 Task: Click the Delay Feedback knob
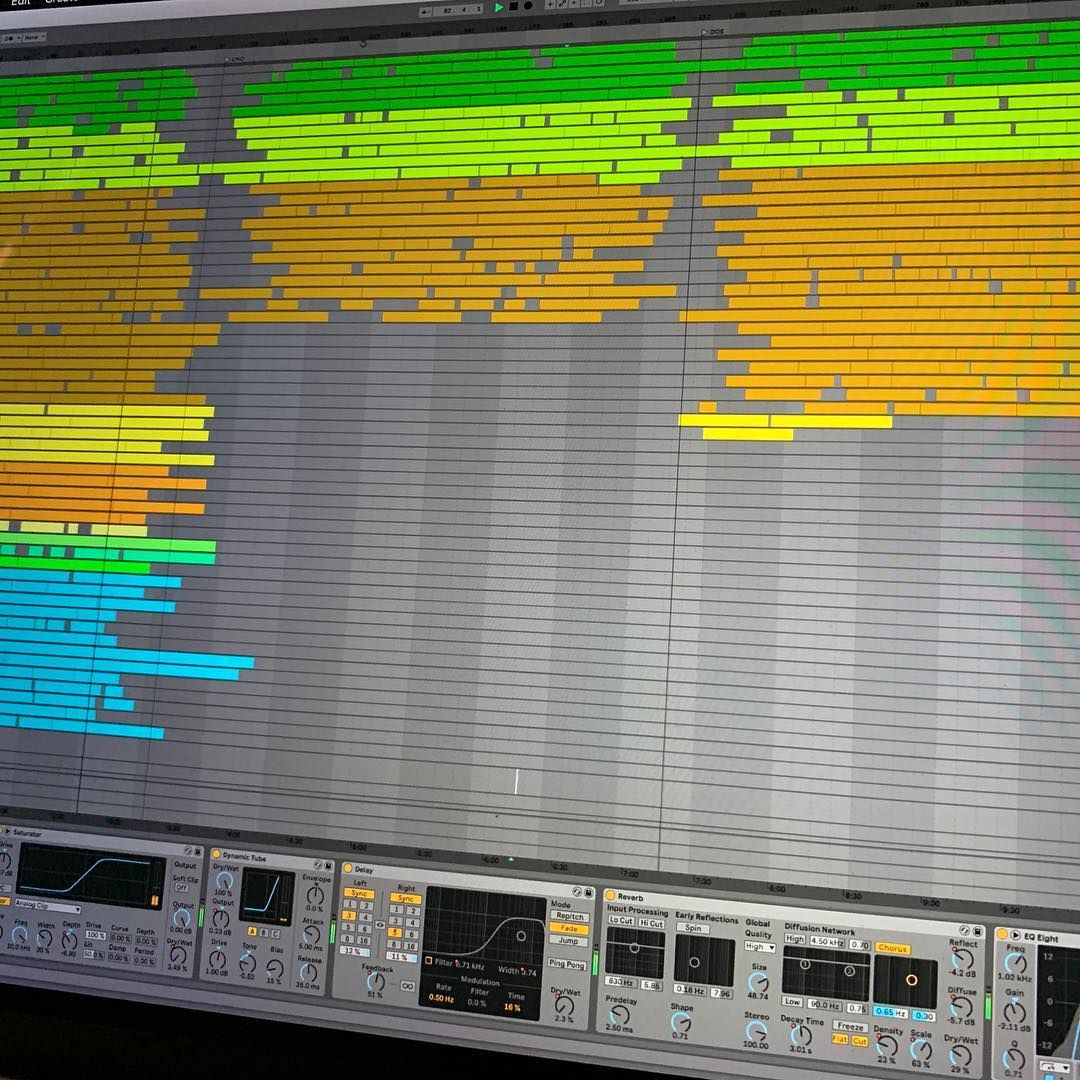click(x=375, y=982)
